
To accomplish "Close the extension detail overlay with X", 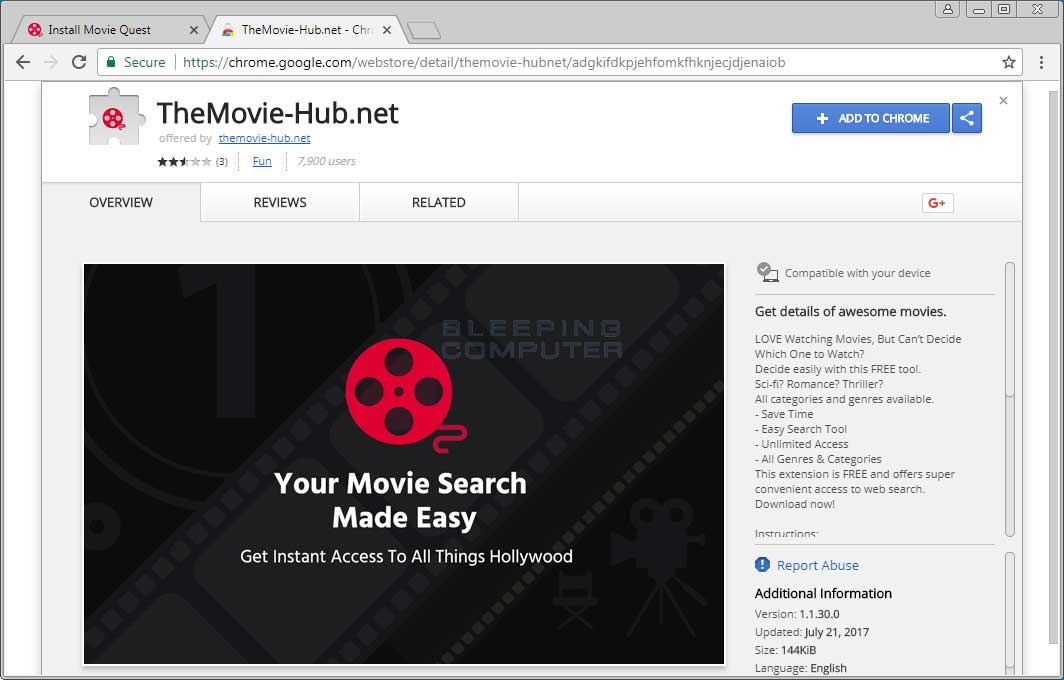I will click(x=1003, y=100).
